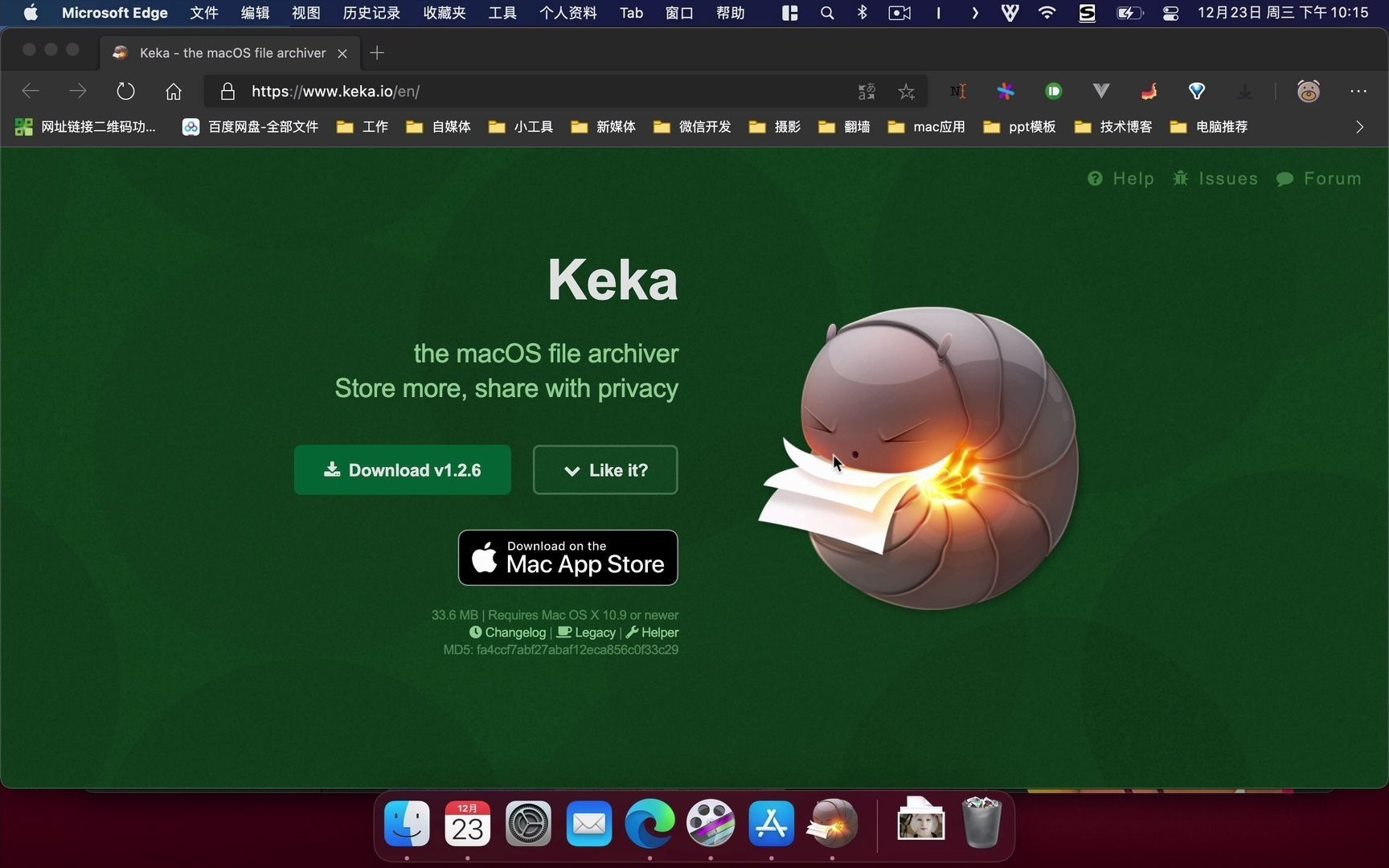The width and height of the screenshot is (1389, 868).
Task: Open the page translate icon
Action: pyautogui.click(x=867, y=92)
